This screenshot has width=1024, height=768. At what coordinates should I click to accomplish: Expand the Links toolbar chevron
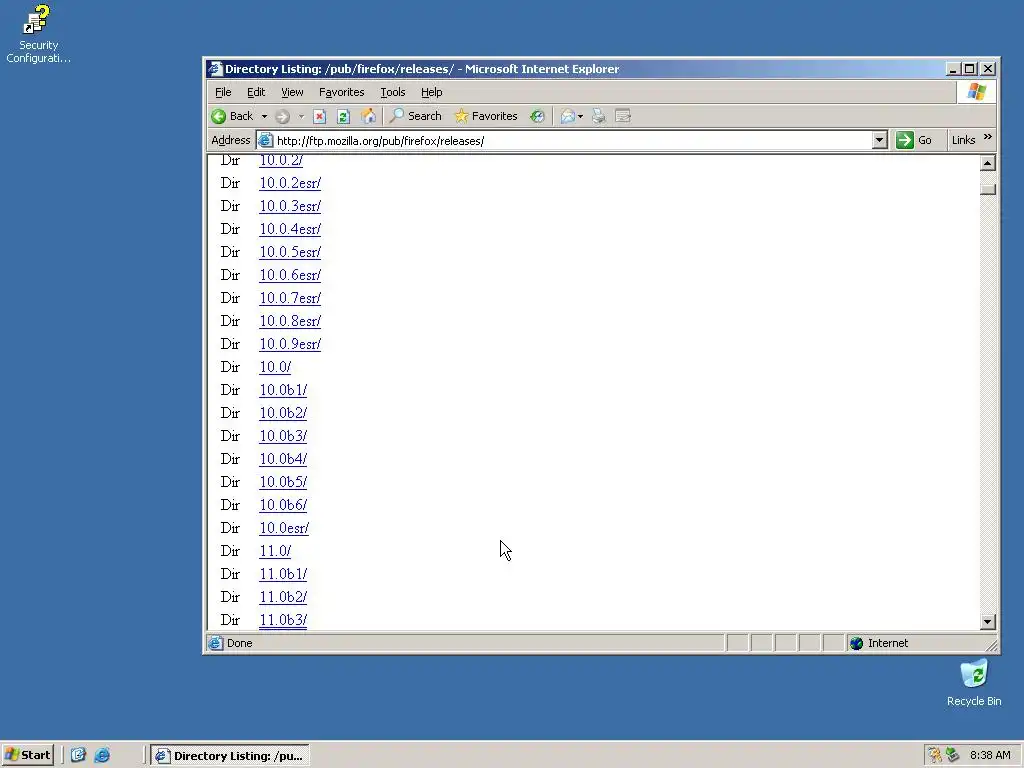[x=987, y=137]
